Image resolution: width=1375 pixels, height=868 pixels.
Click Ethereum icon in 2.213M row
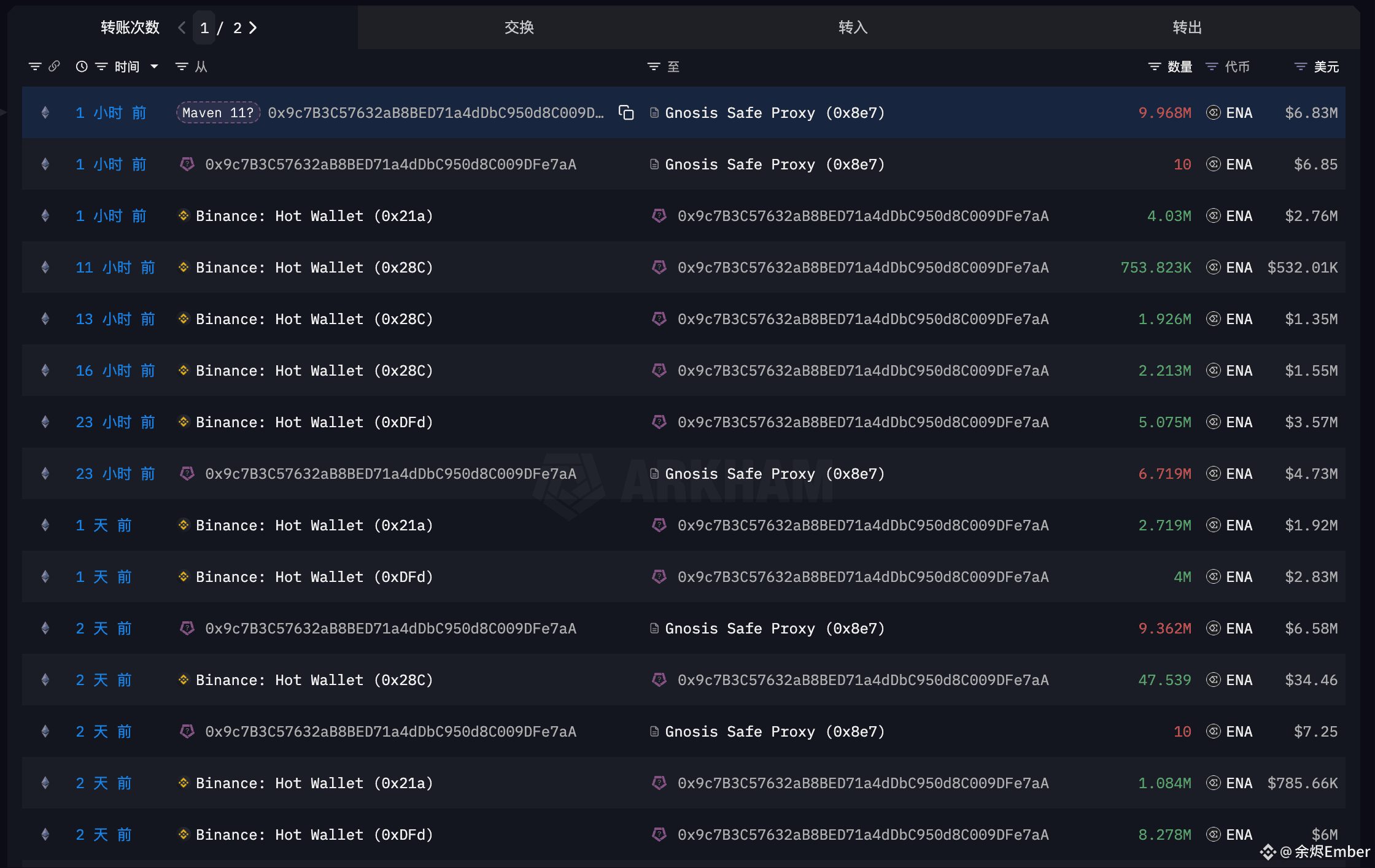pos(45,370)
